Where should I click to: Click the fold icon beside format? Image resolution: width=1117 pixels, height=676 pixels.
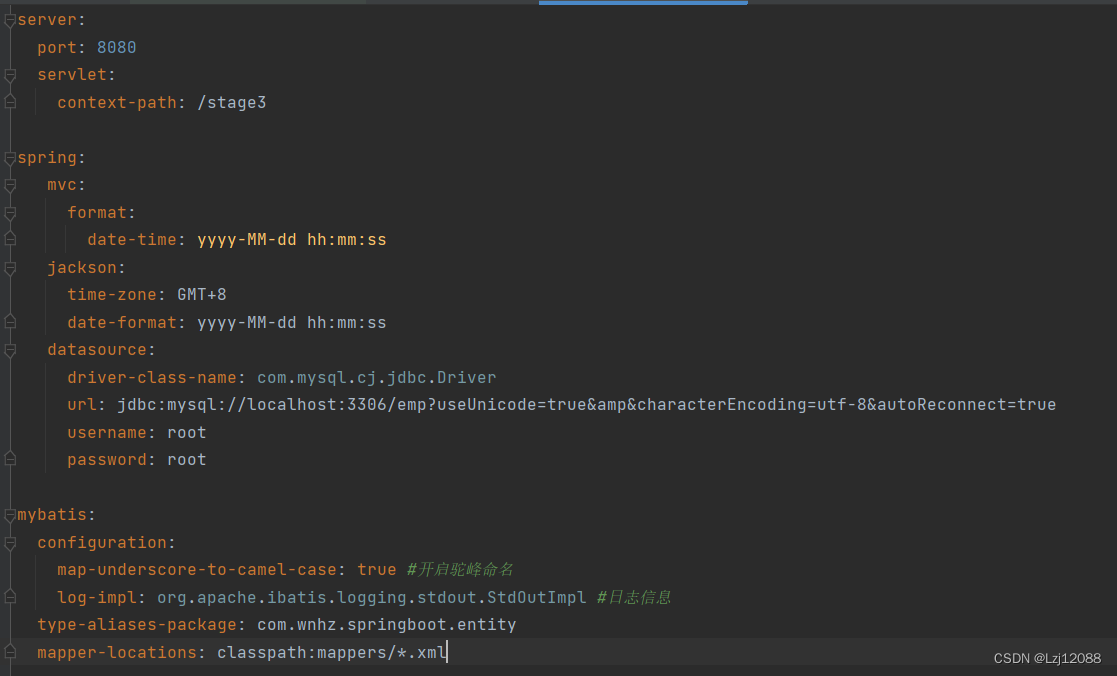pyautogui.click(x=9, y=212)
